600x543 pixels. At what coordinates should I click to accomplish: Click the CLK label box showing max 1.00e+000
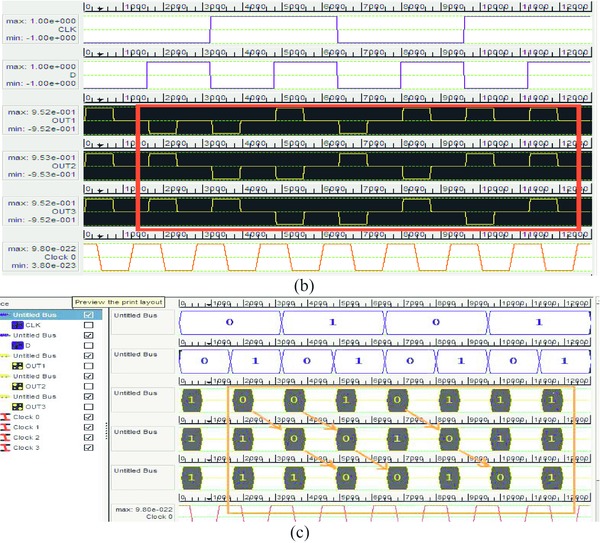click(x=41, y=29)
